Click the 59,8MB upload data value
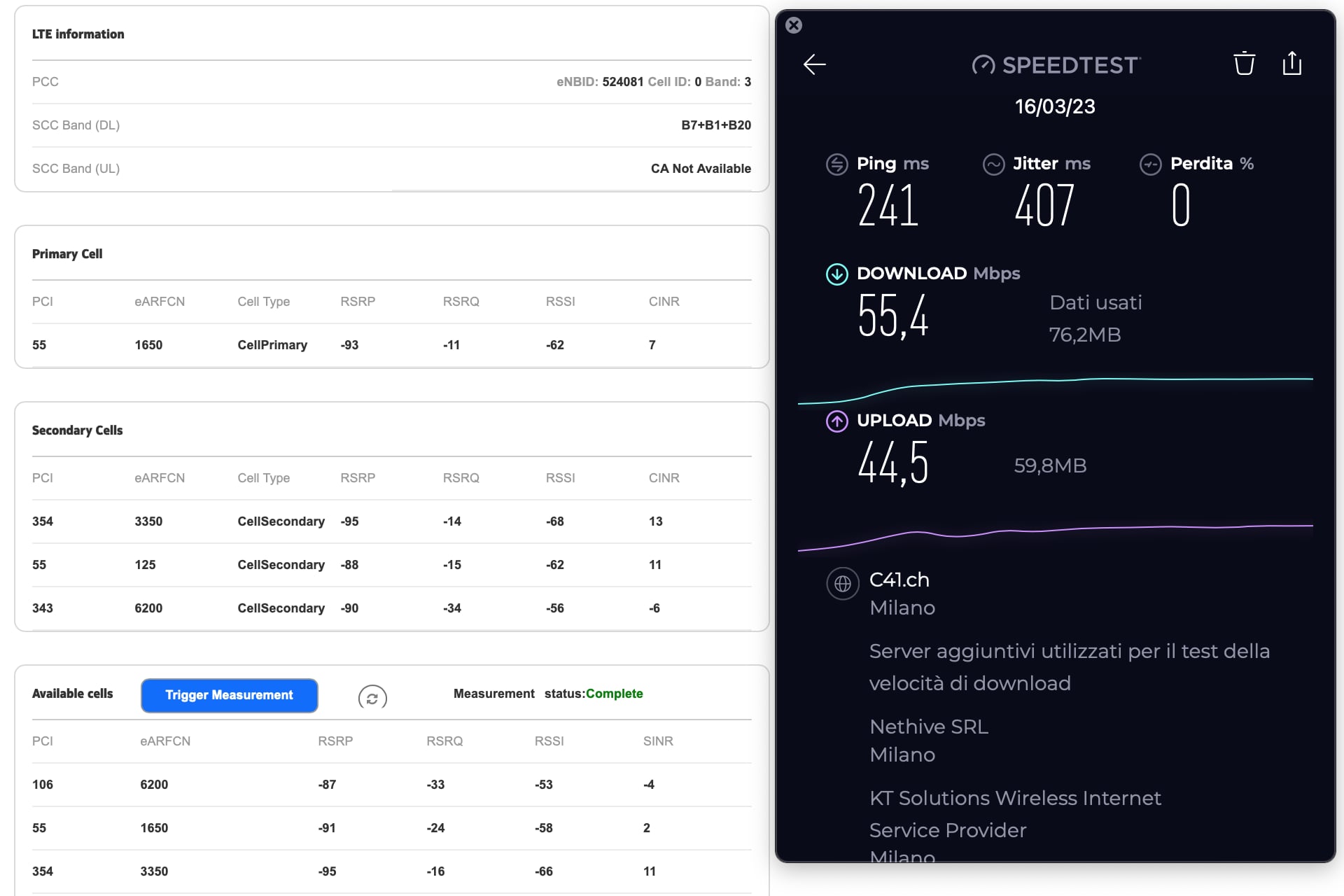Image resolution: width=1344 pixels, height=896 pixels. tap(1050, 465)
